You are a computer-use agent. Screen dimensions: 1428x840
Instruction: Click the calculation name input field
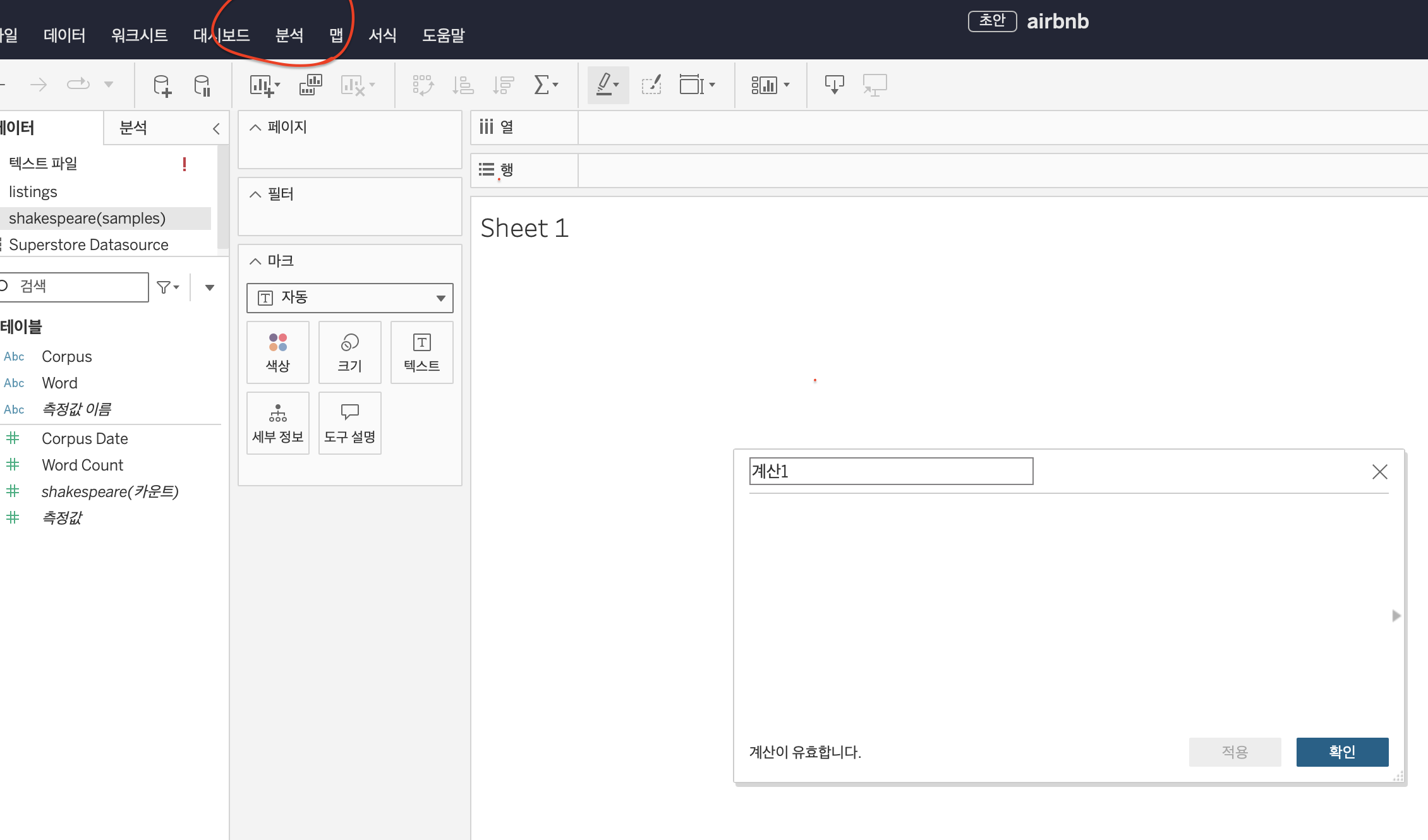tap(890, 472)
